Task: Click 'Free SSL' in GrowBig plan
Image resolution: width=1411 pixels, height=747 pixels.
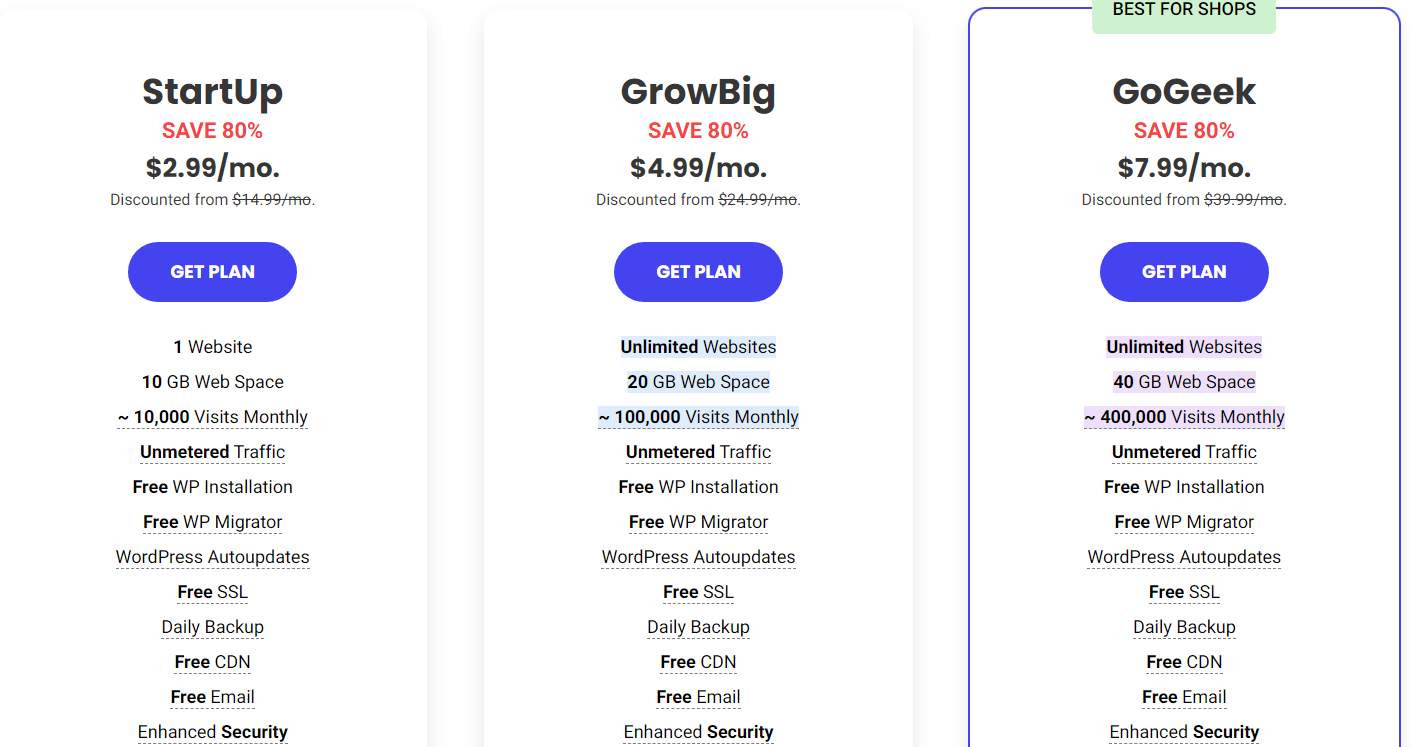Action: 698,592
